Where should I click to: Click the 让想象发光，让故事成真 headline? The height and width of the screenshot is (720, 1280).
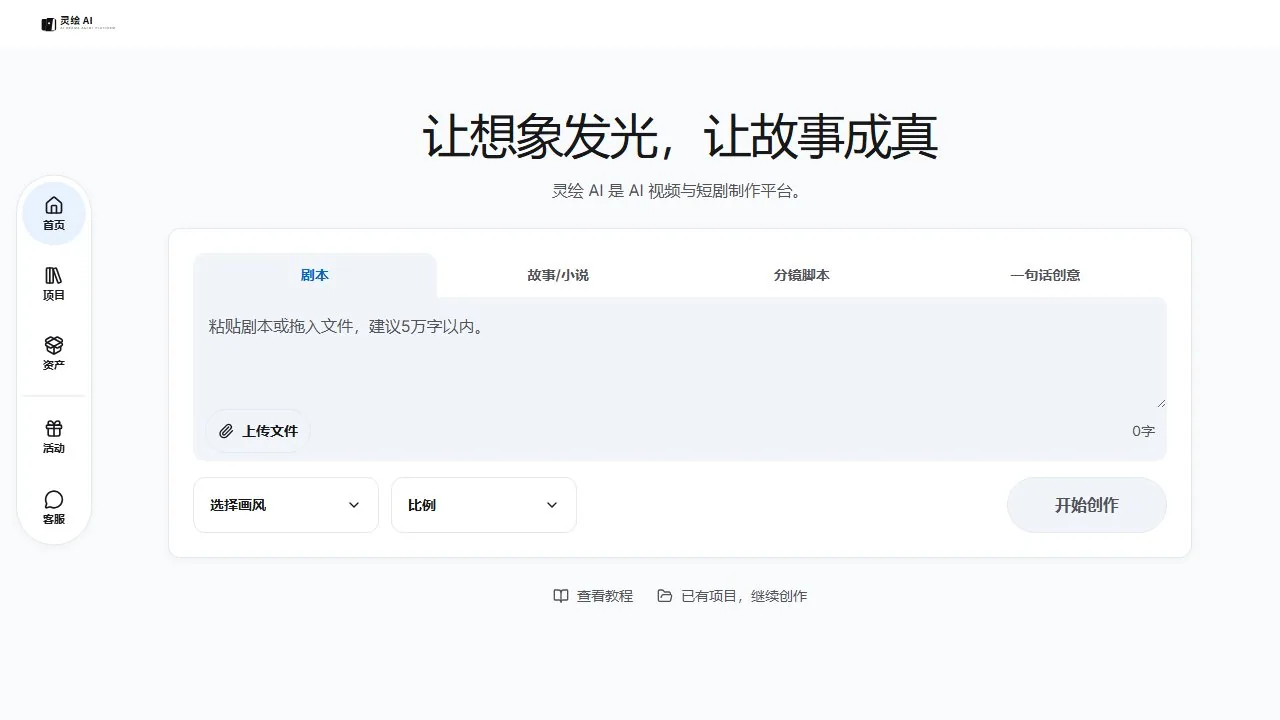(680, 137)
